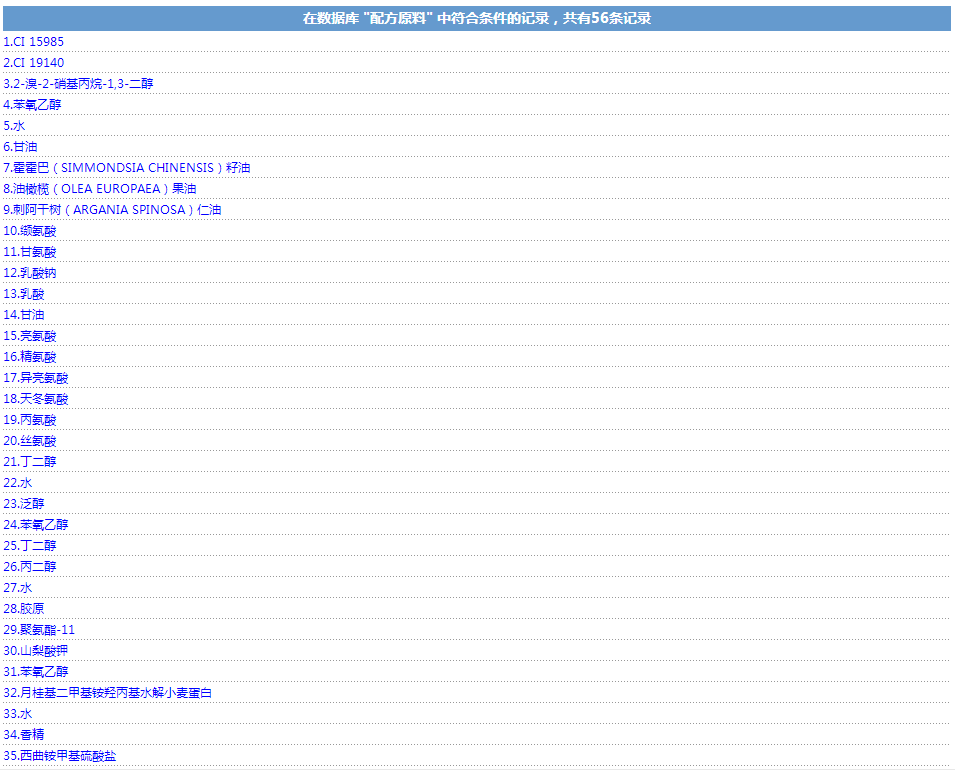Viewport: 955px width, 773px height.
Task: Open entry 24 苯氧乙醇
Action: tap(36, 525)
